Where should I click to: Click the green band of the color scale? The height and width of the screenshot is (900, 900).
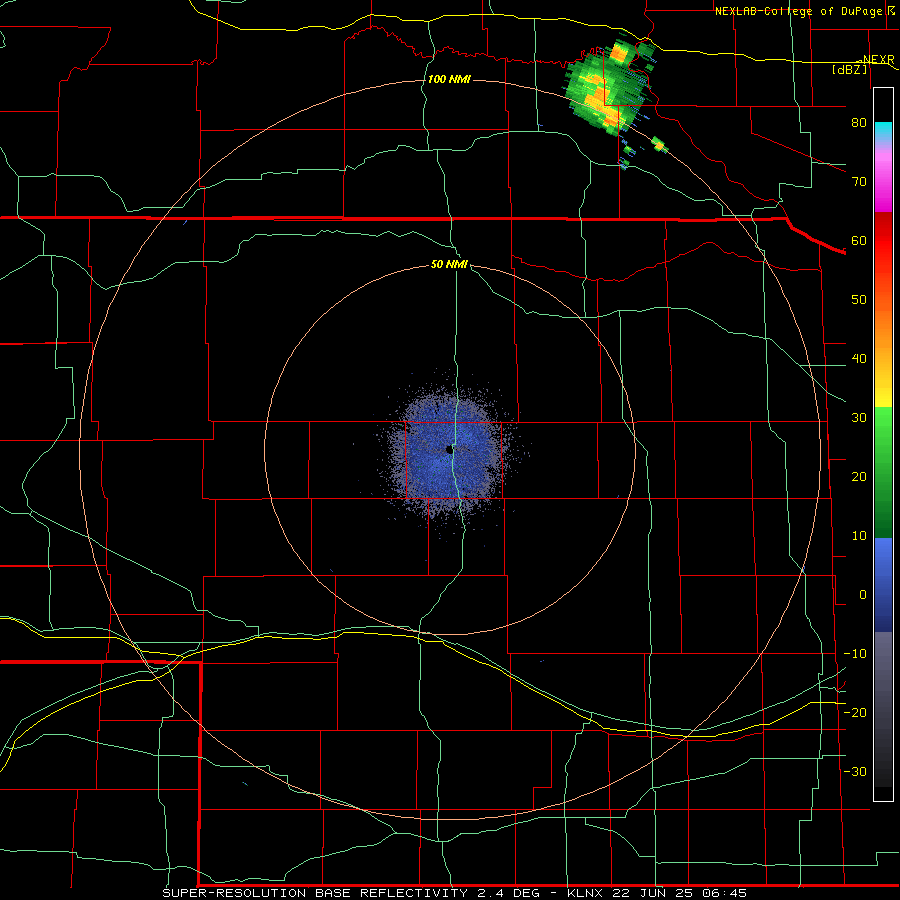point(883,472)
